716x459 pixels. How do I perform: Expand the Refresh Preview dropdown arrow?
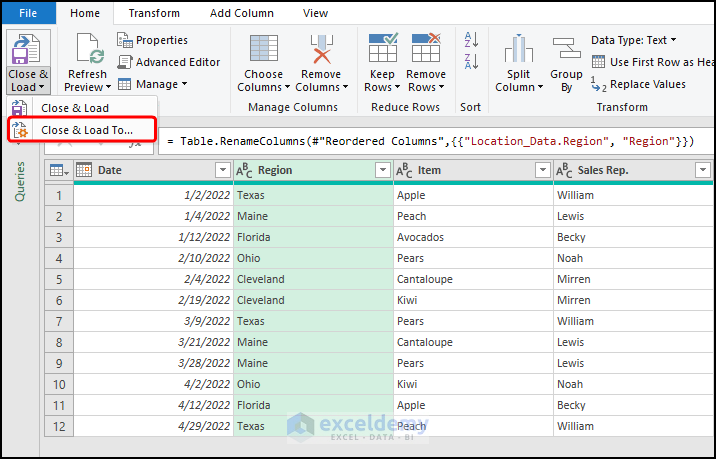108,87
